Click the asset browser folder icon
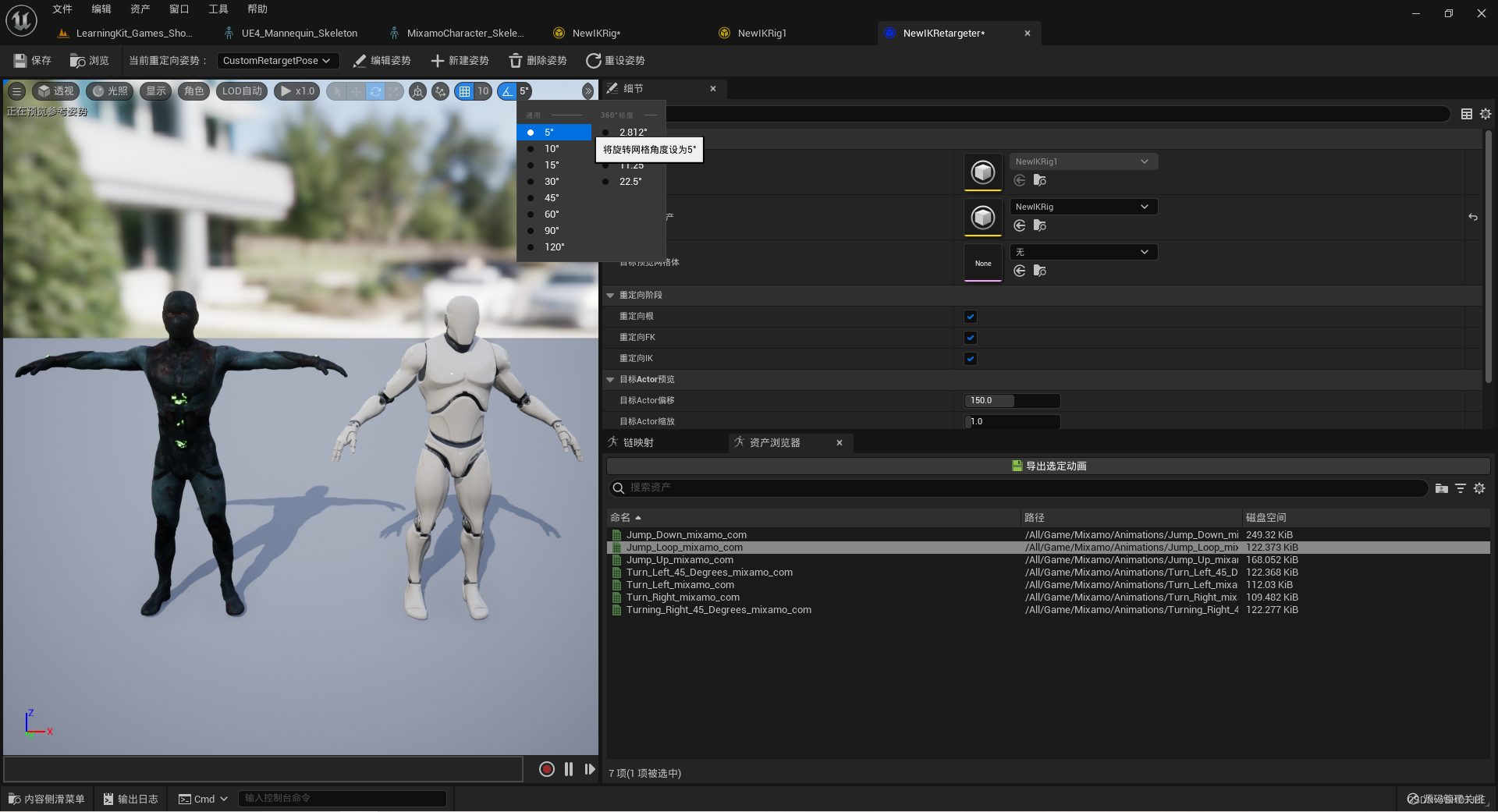This screenshot has width=1498, height=812. tap(1442, 488)
